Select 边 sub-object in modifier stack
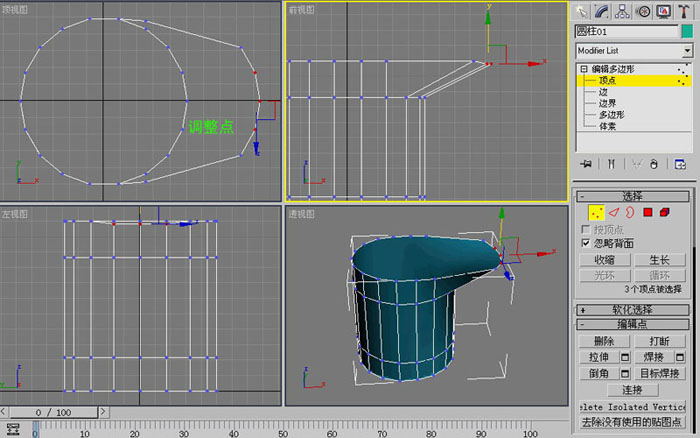700x438 pixels. 603,92
